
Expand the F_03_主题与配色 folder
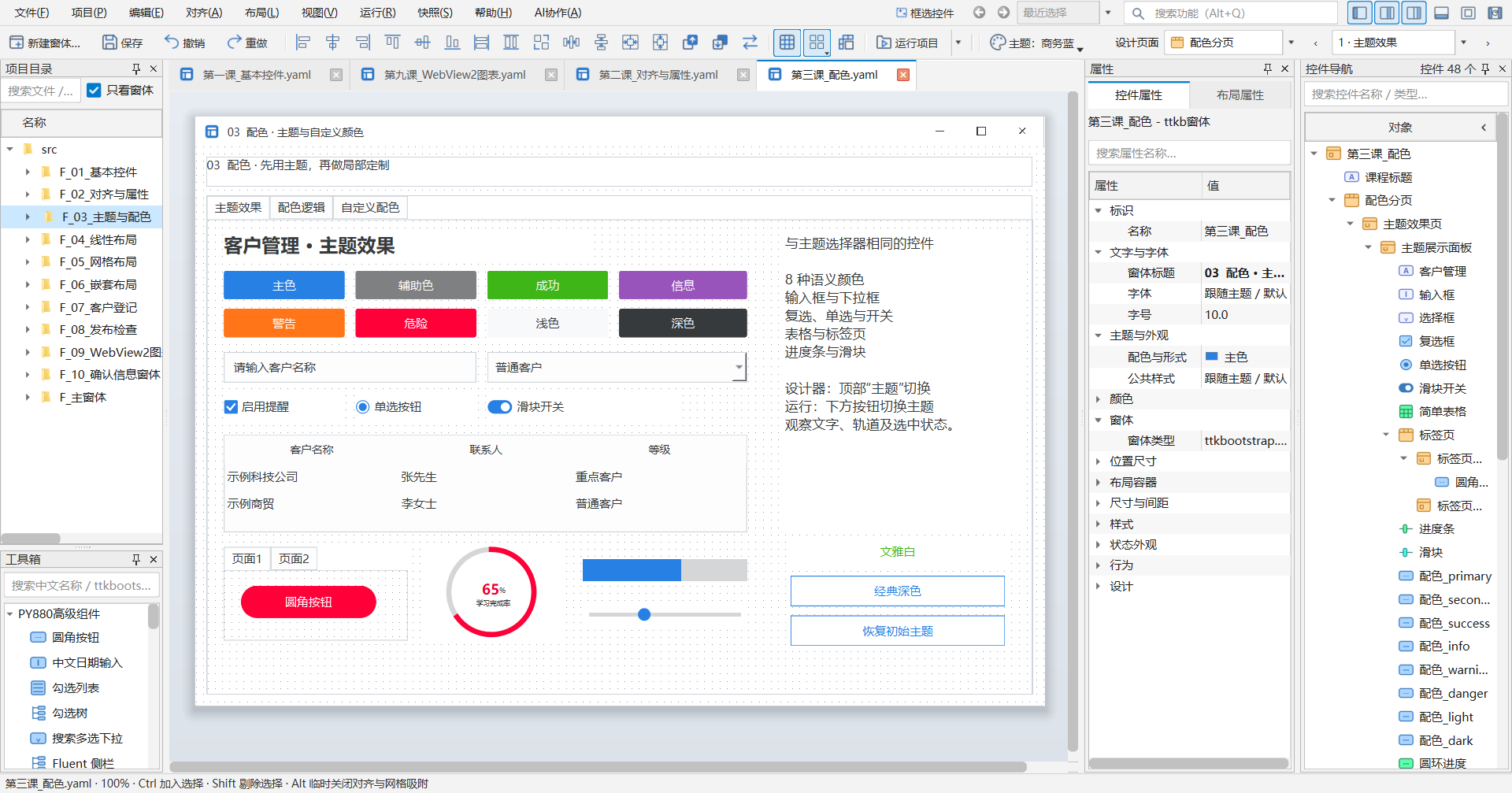point(28,217)
